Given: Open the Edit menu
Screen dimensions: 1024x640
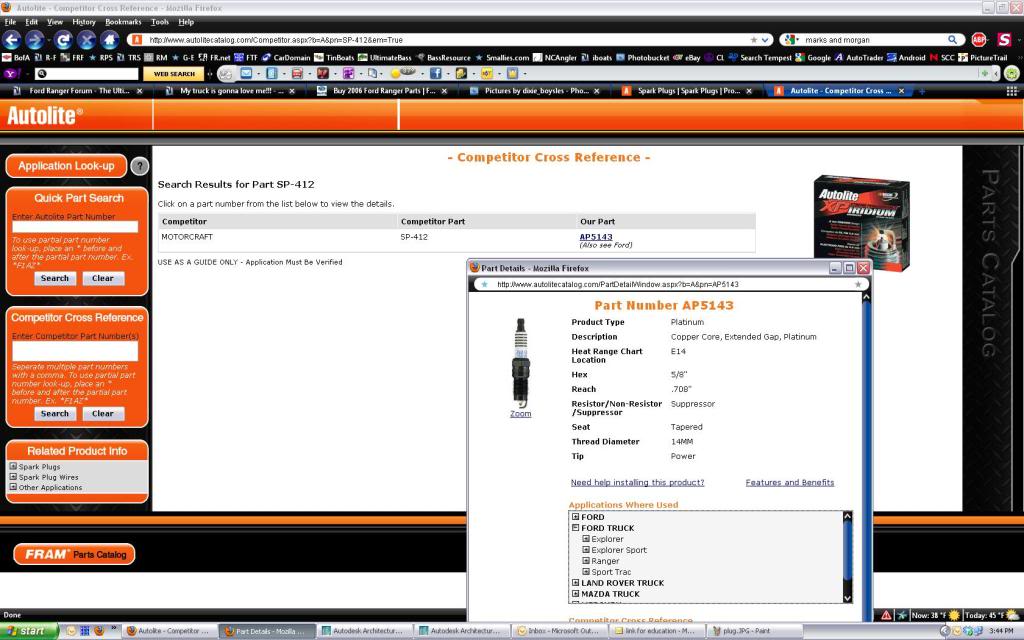Looking at the screenshot, I should pyautogui.click(x=31, y=22).
